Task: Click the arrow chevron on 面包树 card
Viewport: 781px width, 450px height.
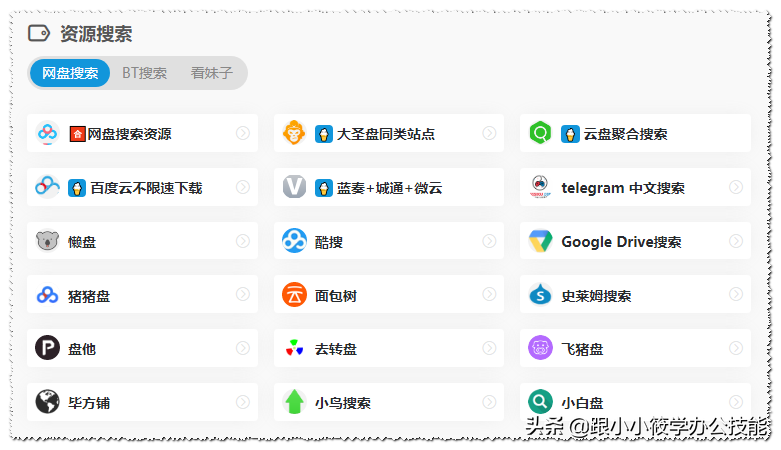Action: tap(489, 295)
